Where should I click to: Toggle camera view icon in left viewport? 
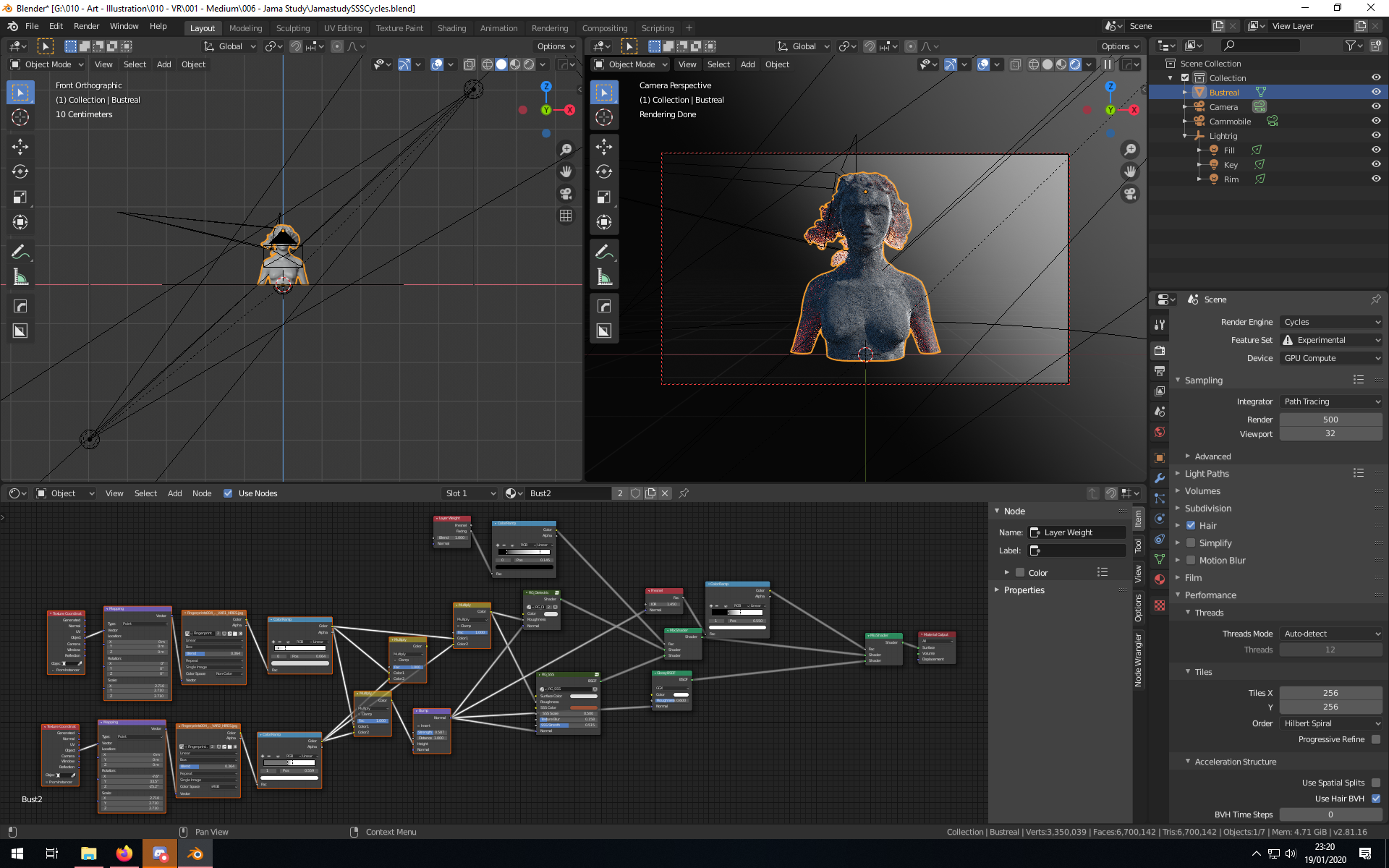coord(566,194)
